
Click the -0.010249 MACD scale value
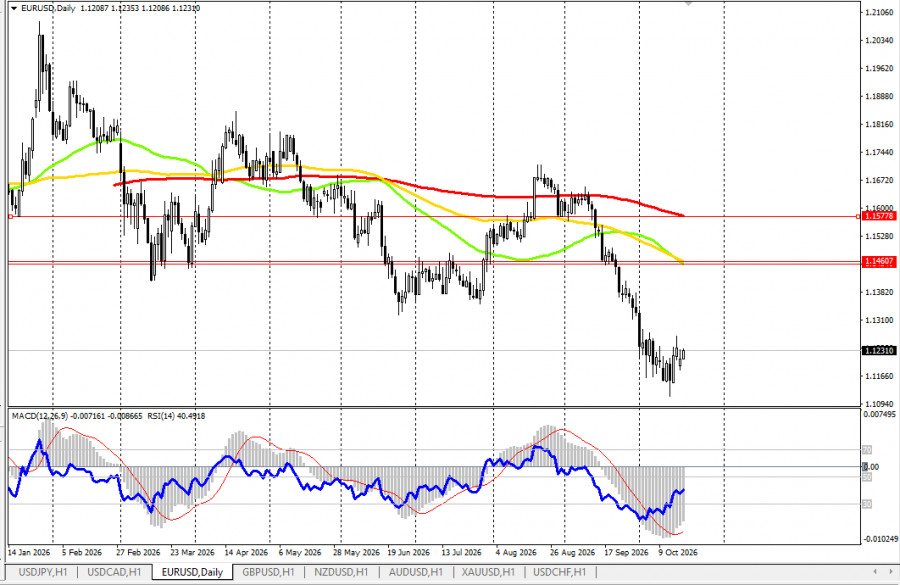[x=880, y=539]
